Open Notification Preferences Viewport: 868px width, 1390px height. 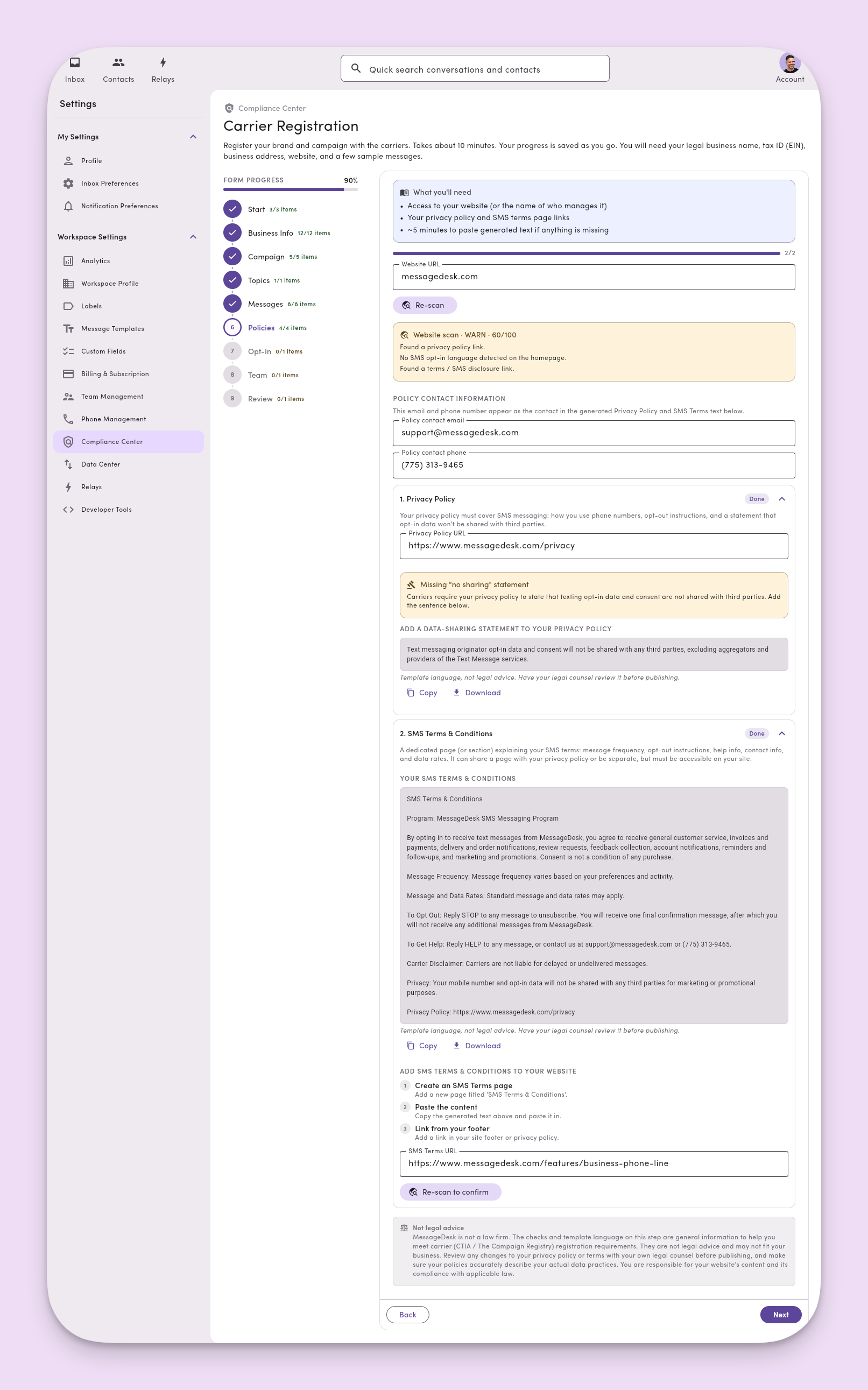pos(129,206)
